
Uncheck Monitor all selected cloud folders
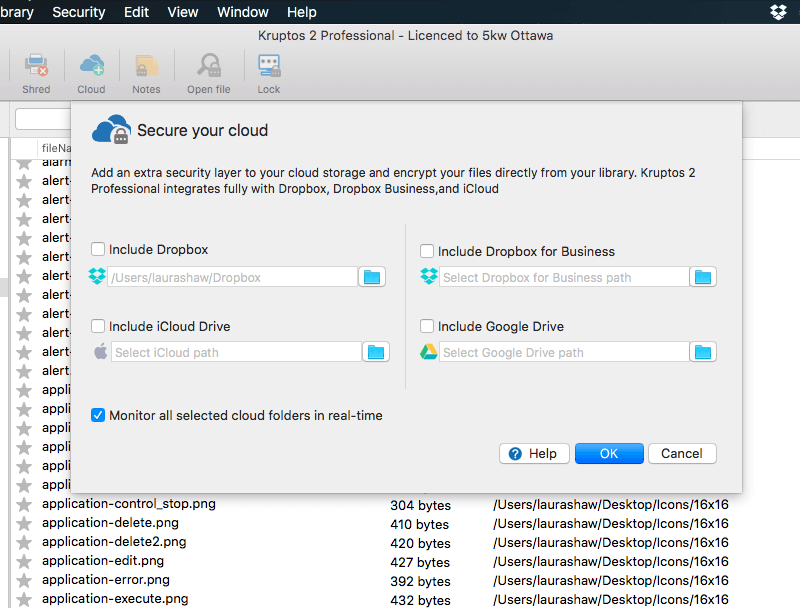coord(98,415)
